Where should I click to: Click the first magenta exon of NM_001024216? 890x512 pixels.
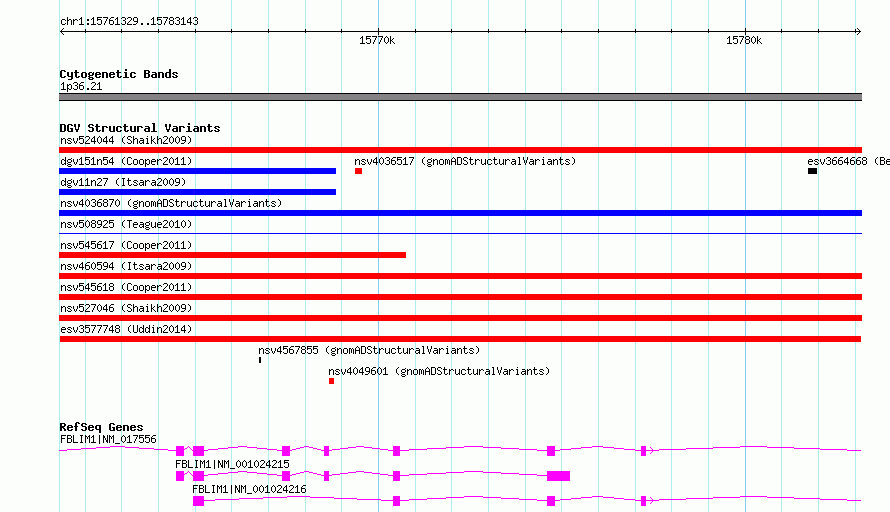198,501
